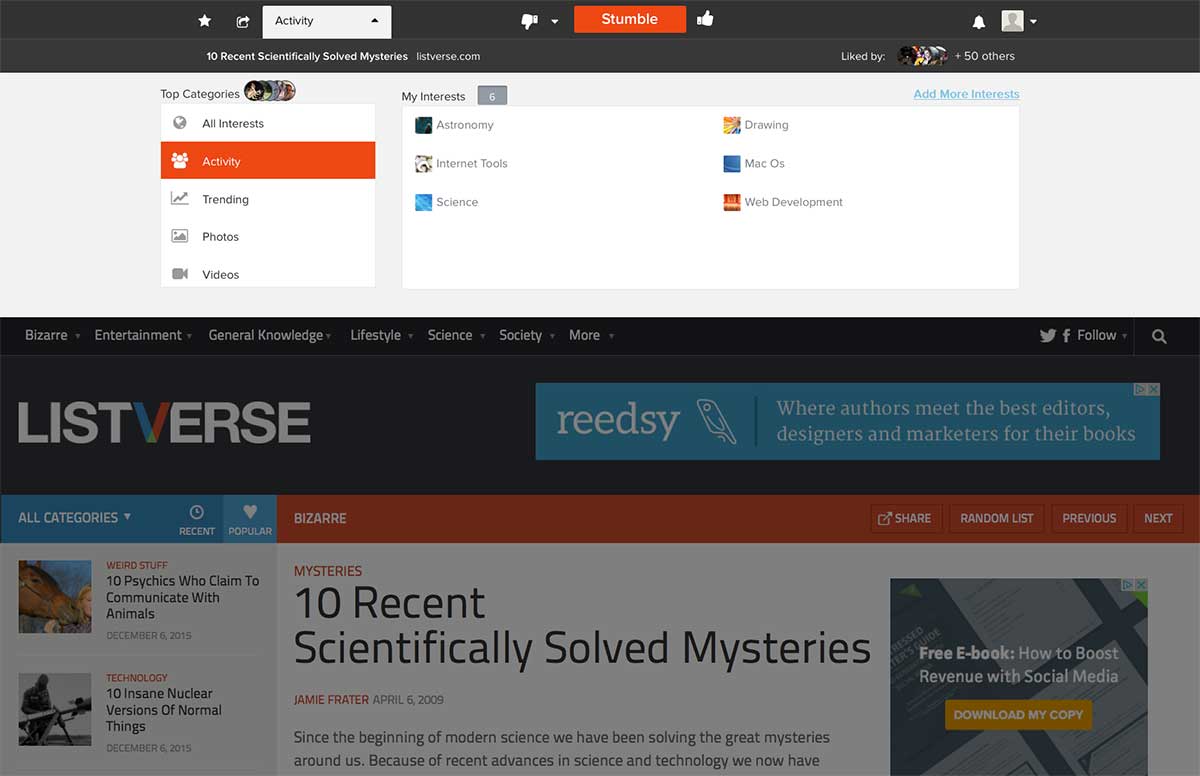Viewport: 1200px width, 776px height.
Task: Click the Facebook f icon
Action: pyautogui.click(x=1066, y=336)
